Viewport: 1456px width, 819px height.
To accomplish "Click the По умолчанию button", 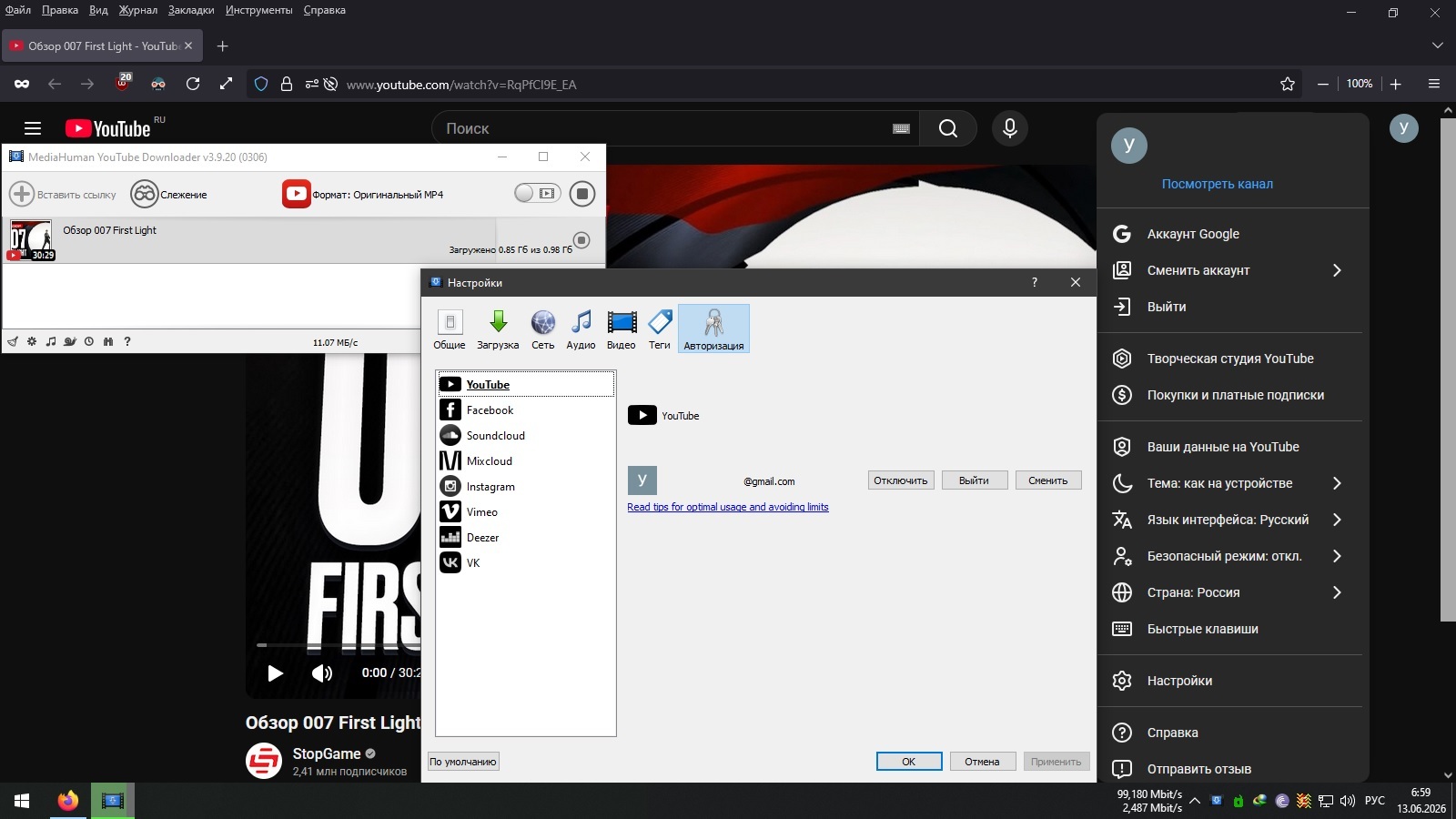I will [x=463, y=762].
